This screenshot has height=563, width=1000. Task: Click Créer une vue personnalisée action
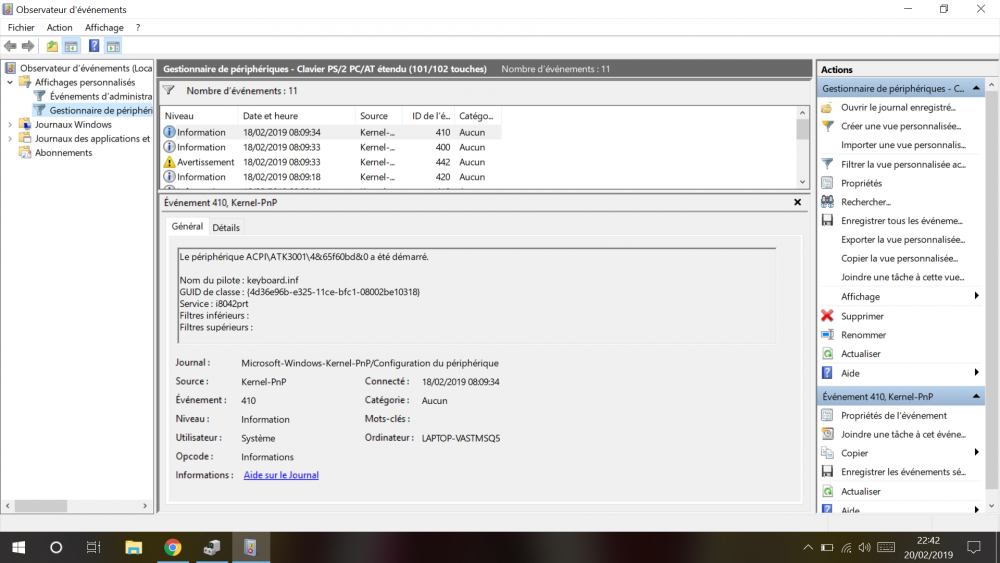click(900, 126)
